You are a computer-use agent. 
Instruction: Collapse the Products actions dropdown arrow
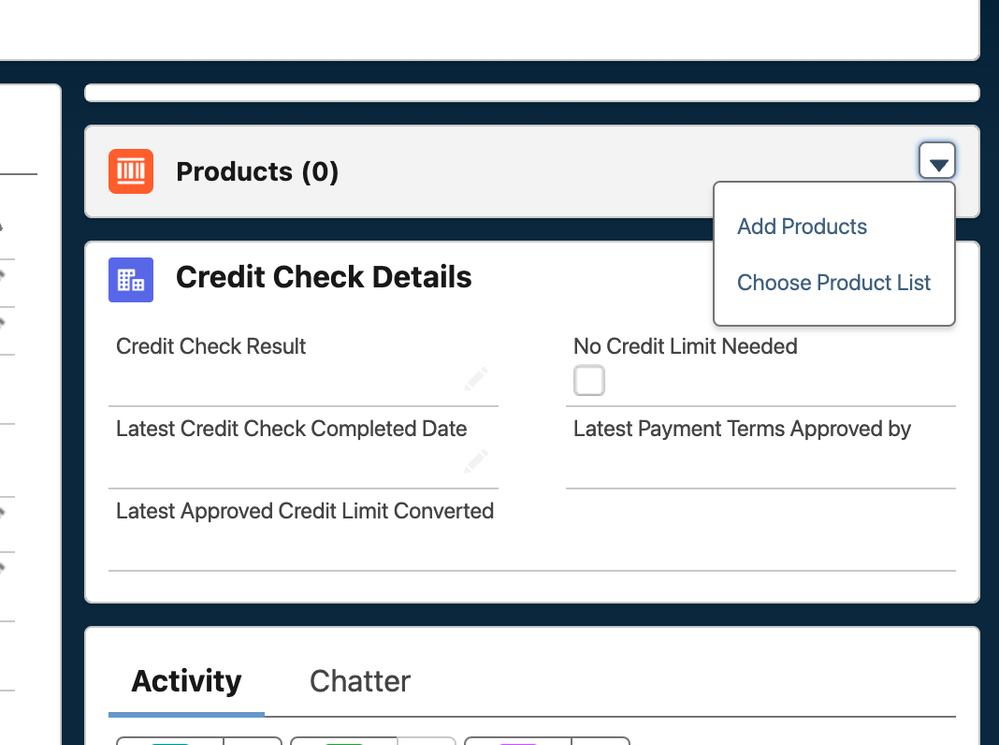click(x=937, y=161)
